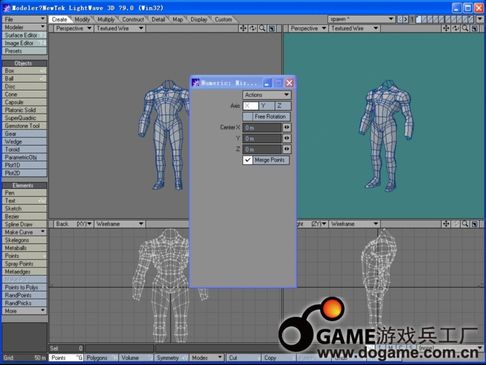Open the current object spawn dropdown
486x365 pixels.
point(362,19)
